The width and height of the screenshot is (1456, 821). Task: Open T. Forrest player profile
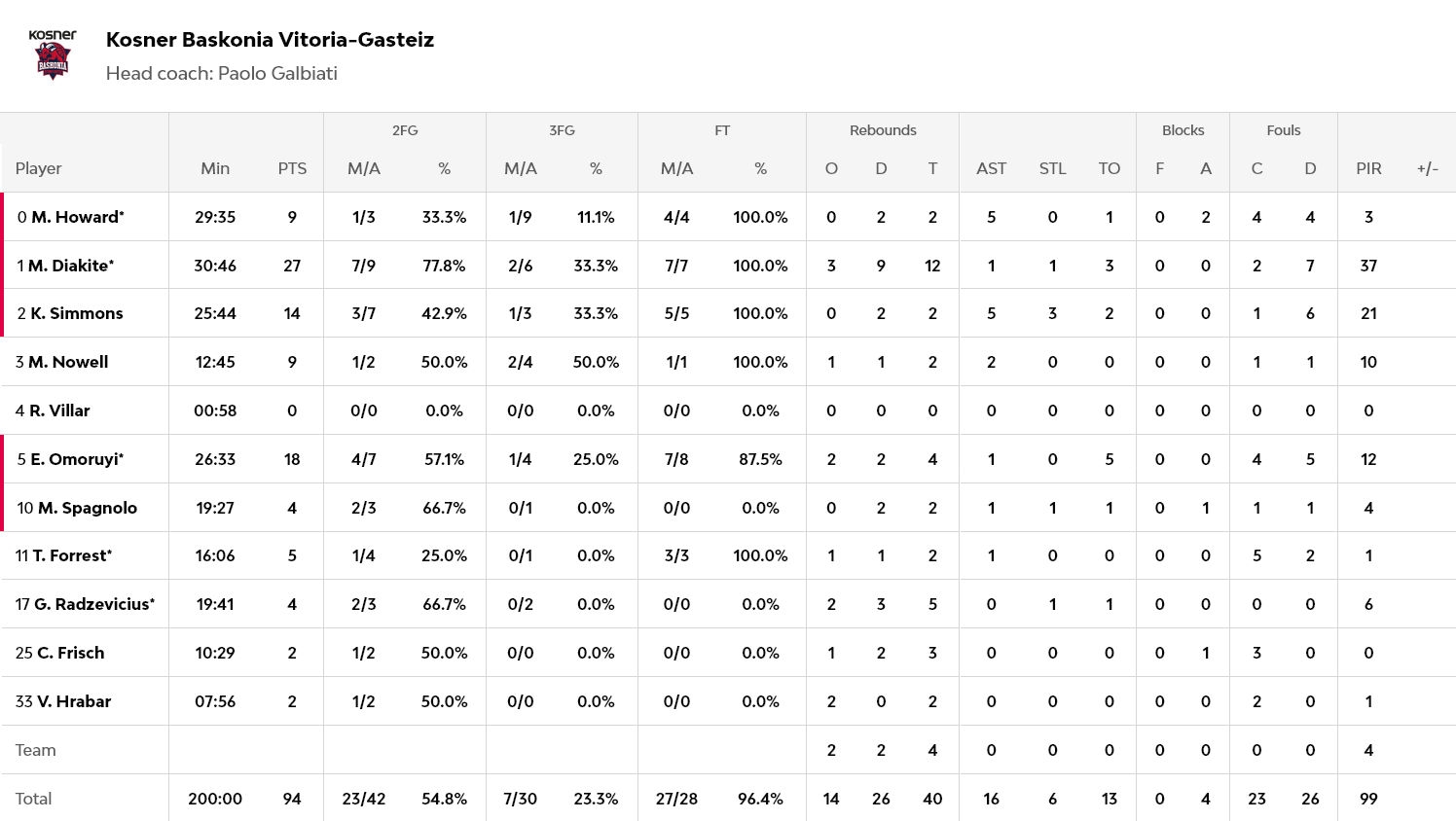71,555
